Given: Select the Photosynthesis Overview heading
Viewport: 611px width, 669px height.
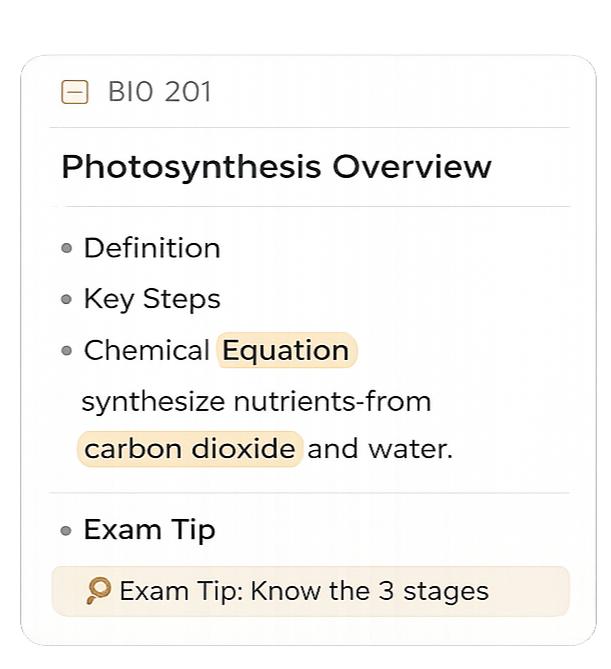Looking at the screenshot, I should [x=276, y=167].
